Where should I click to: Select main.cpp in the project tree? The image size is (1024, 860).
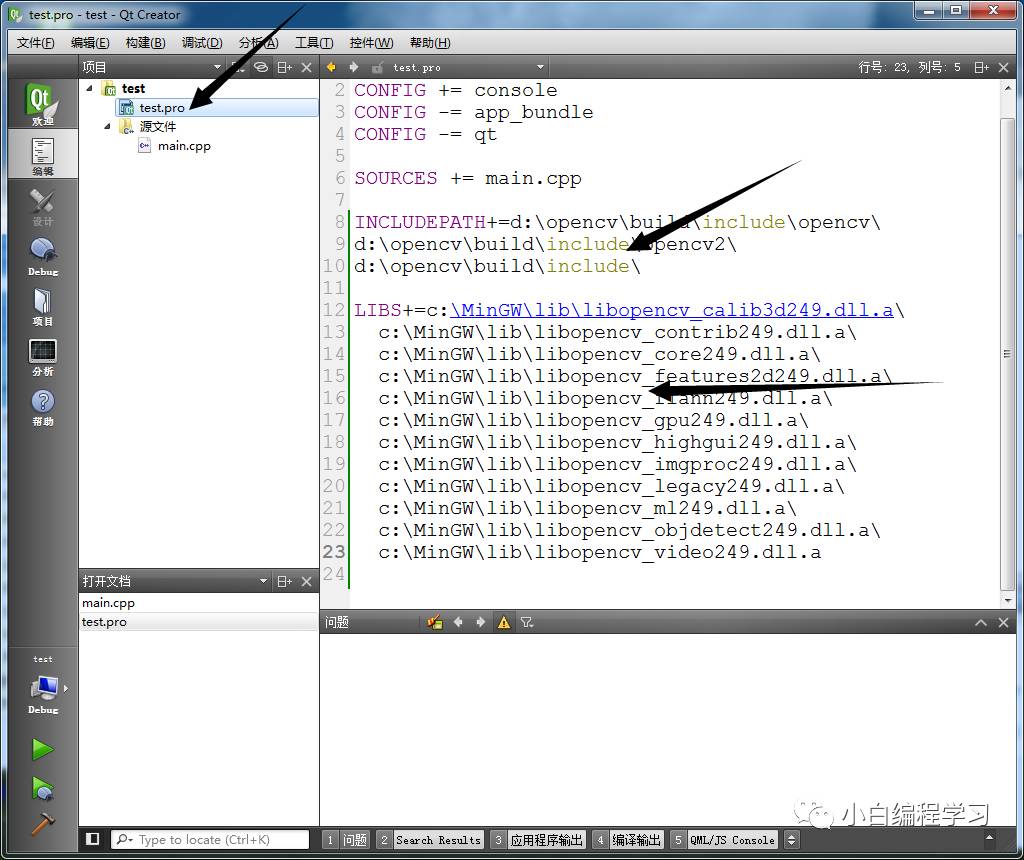[184, 146]
